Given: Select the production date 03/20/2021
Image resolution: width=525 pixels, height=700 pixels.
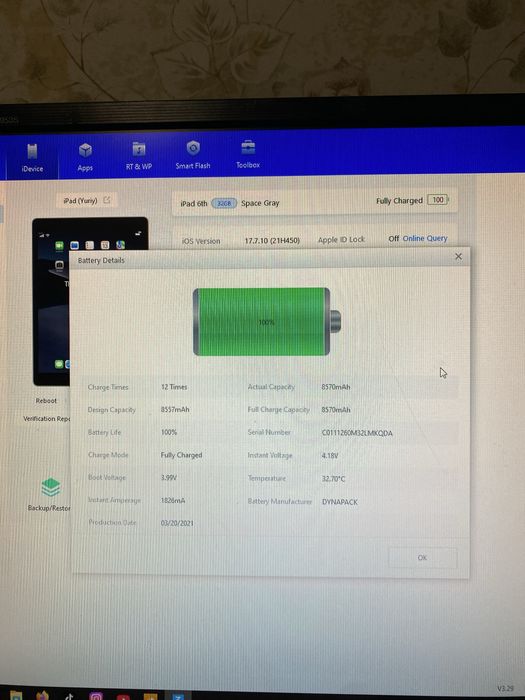Looking at the screenshot, I should click(177, 523).
